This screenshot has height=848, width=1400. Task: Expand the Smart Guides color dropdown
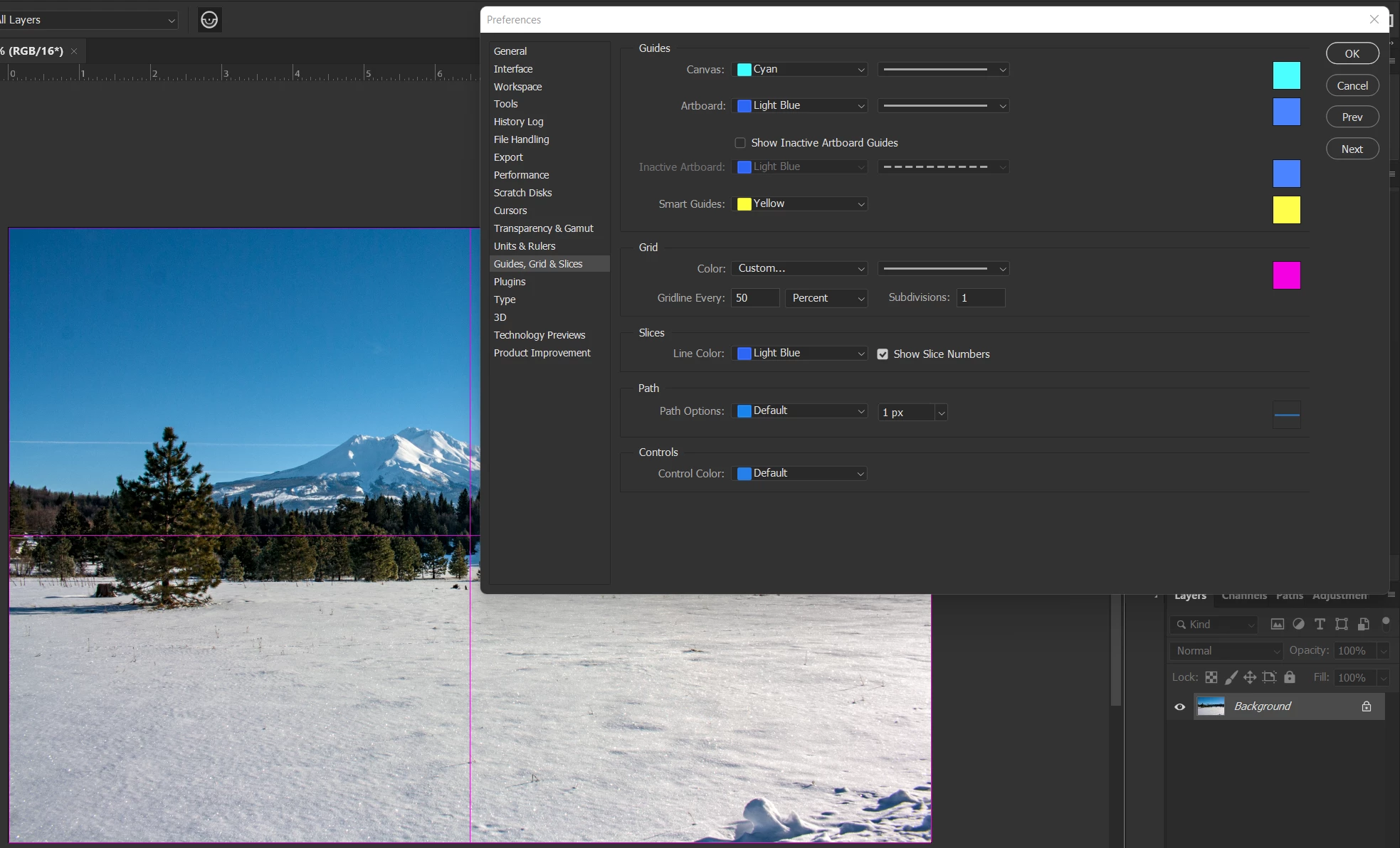tap(800, 204)
